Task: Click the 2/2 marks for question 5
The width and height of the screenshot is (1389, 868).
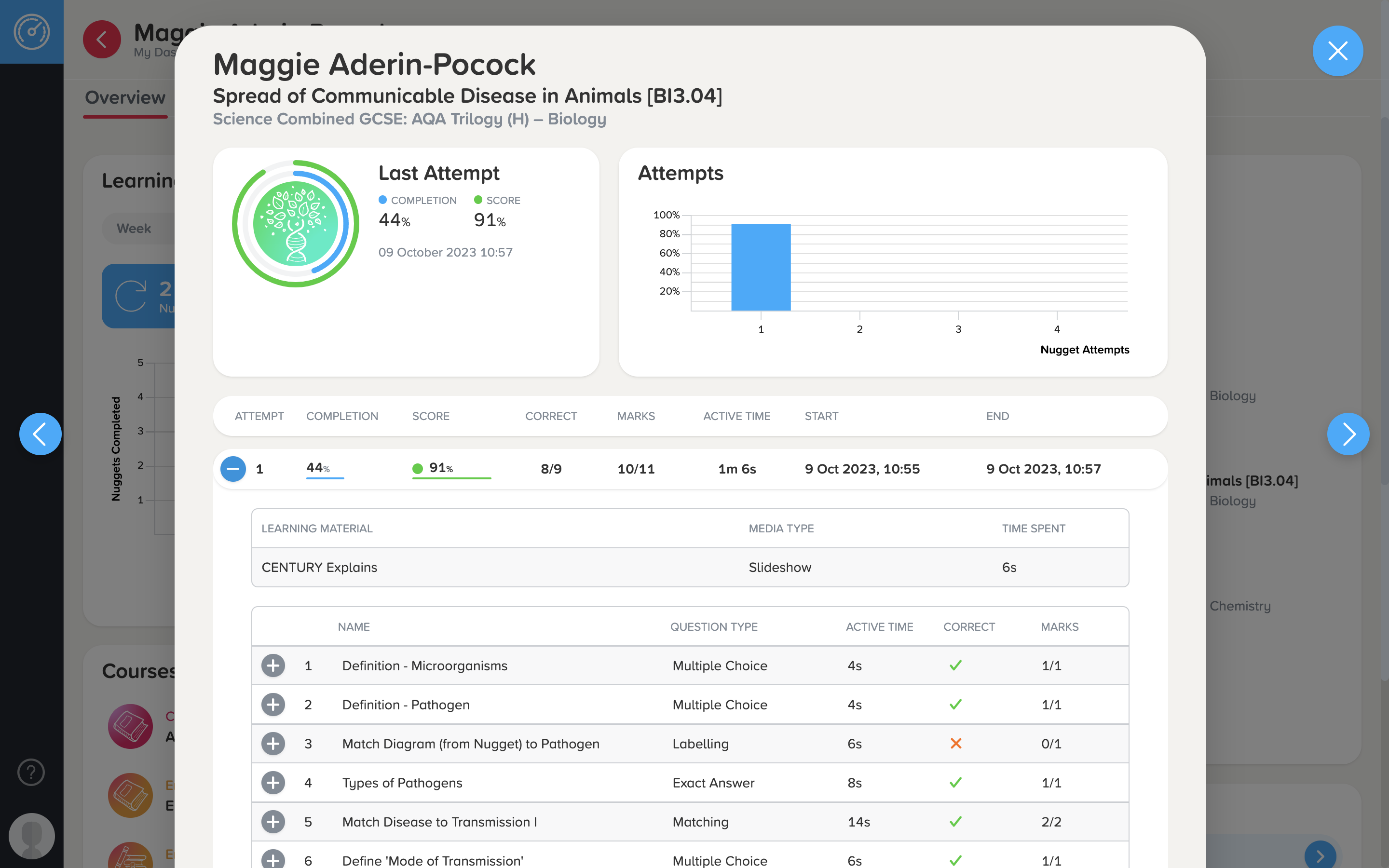Action: (x=1051, y=822)
